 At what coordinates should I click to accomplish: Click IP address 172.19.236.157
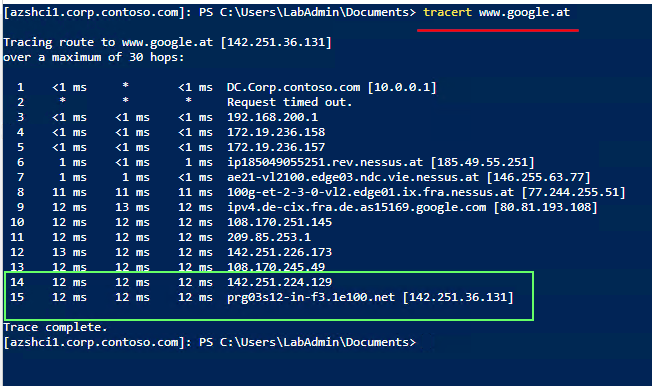coord(276,147)
